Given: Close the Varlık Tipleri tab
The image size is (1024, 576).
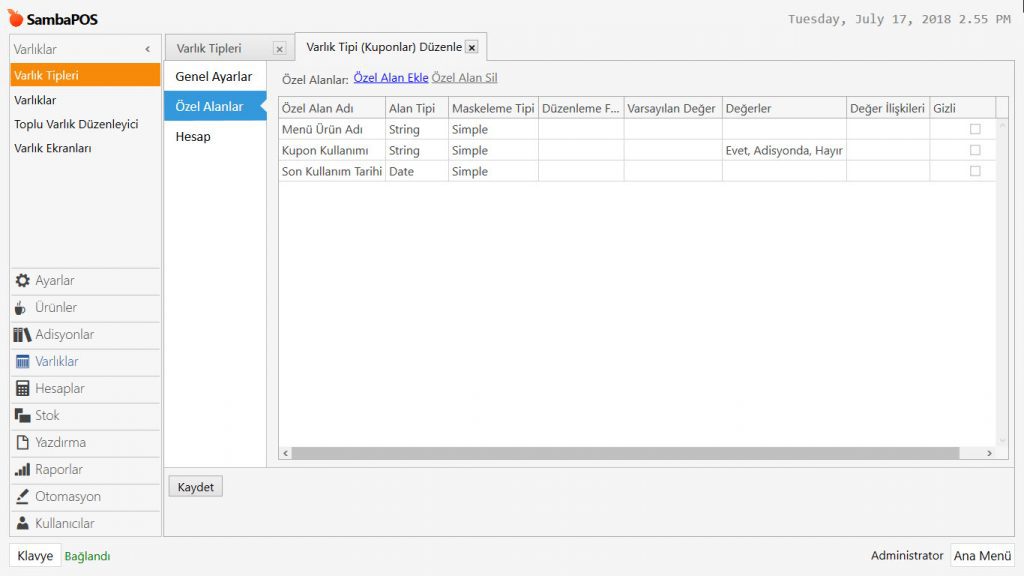Looking at the screenshot, I should click(x=279, y=49).
